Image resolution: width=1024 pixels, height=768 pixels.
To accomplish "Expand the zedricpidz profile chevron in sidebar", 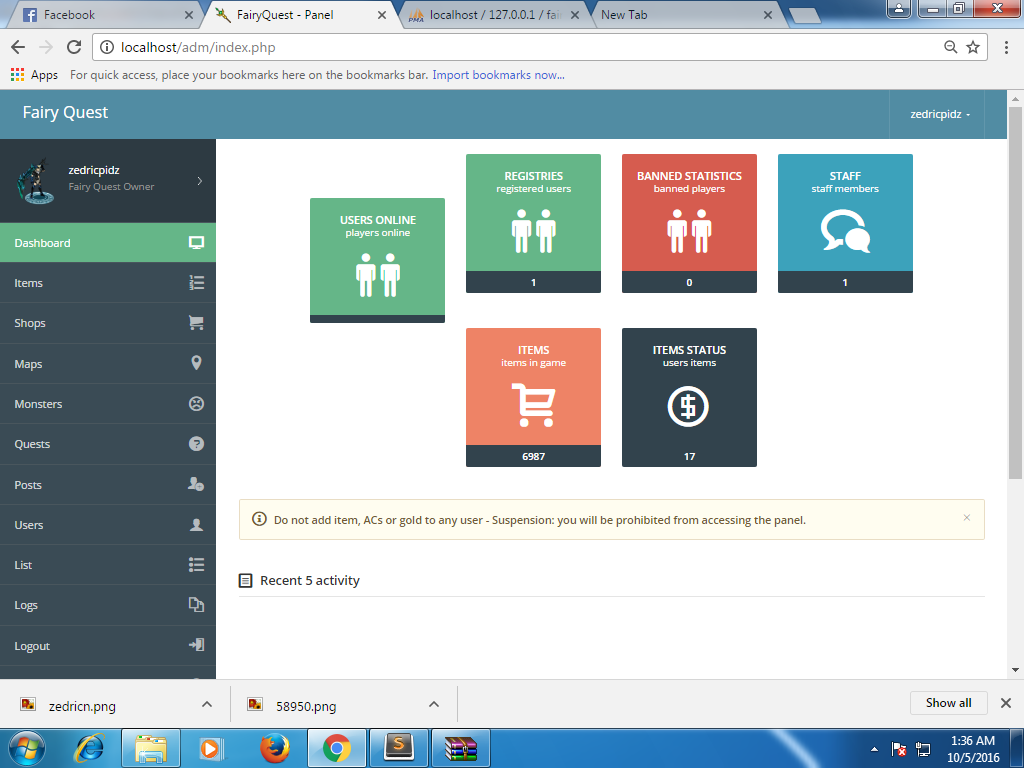I will (x=200, y=181).
